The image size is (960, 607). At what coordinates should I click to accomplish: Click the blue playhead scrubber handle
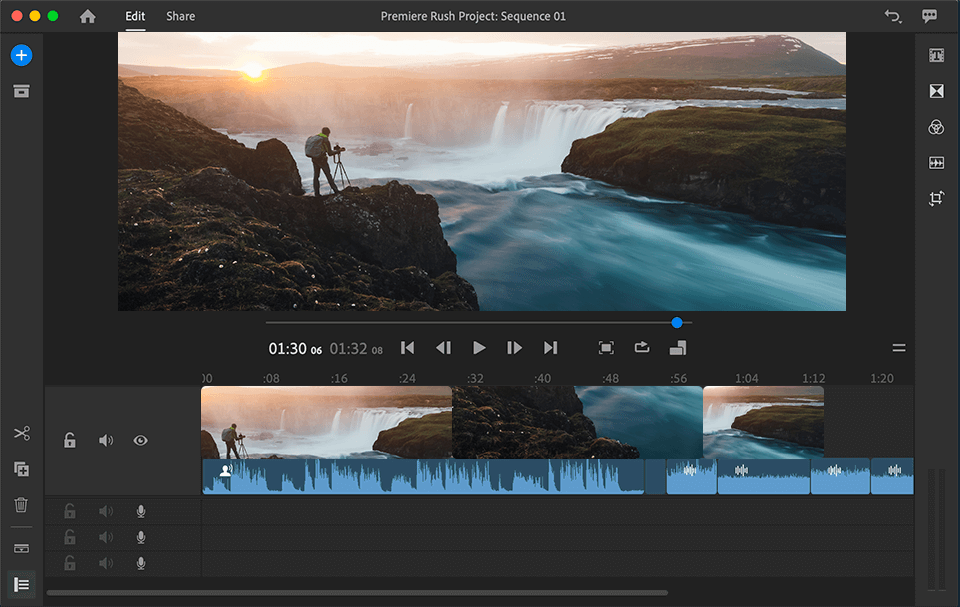(x=677, y=322)
